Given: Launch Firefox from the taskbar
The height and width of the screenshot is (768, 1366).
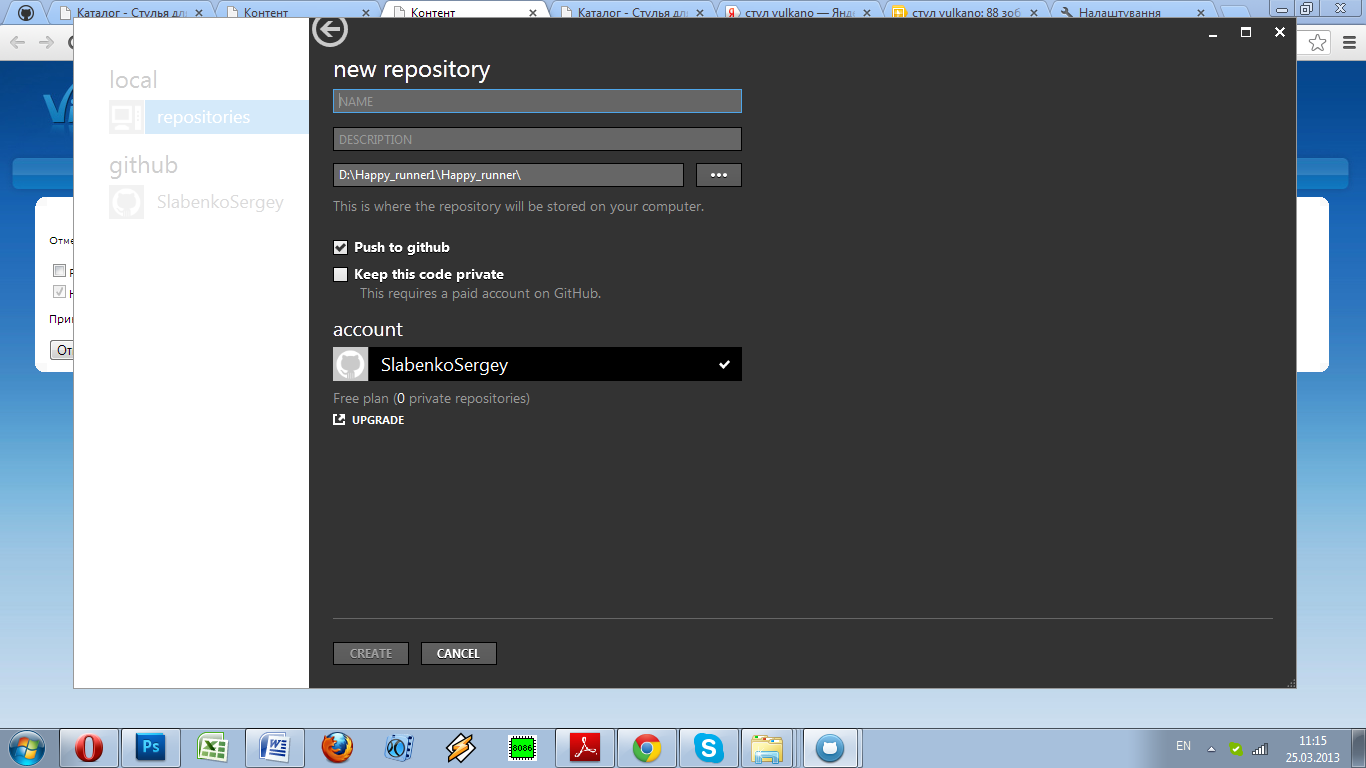Looking at the screenshot, I should tap(337, 748).
